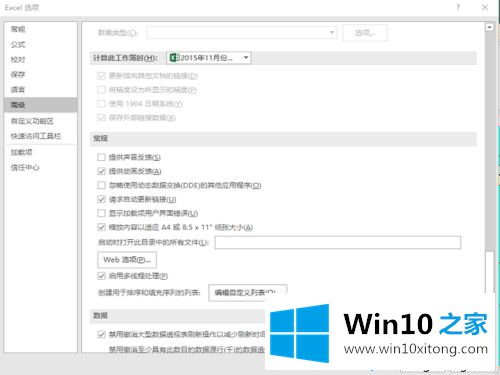Open the 常规 options category
The width and height of the screenshot is (500, 375).
point(18,29)
